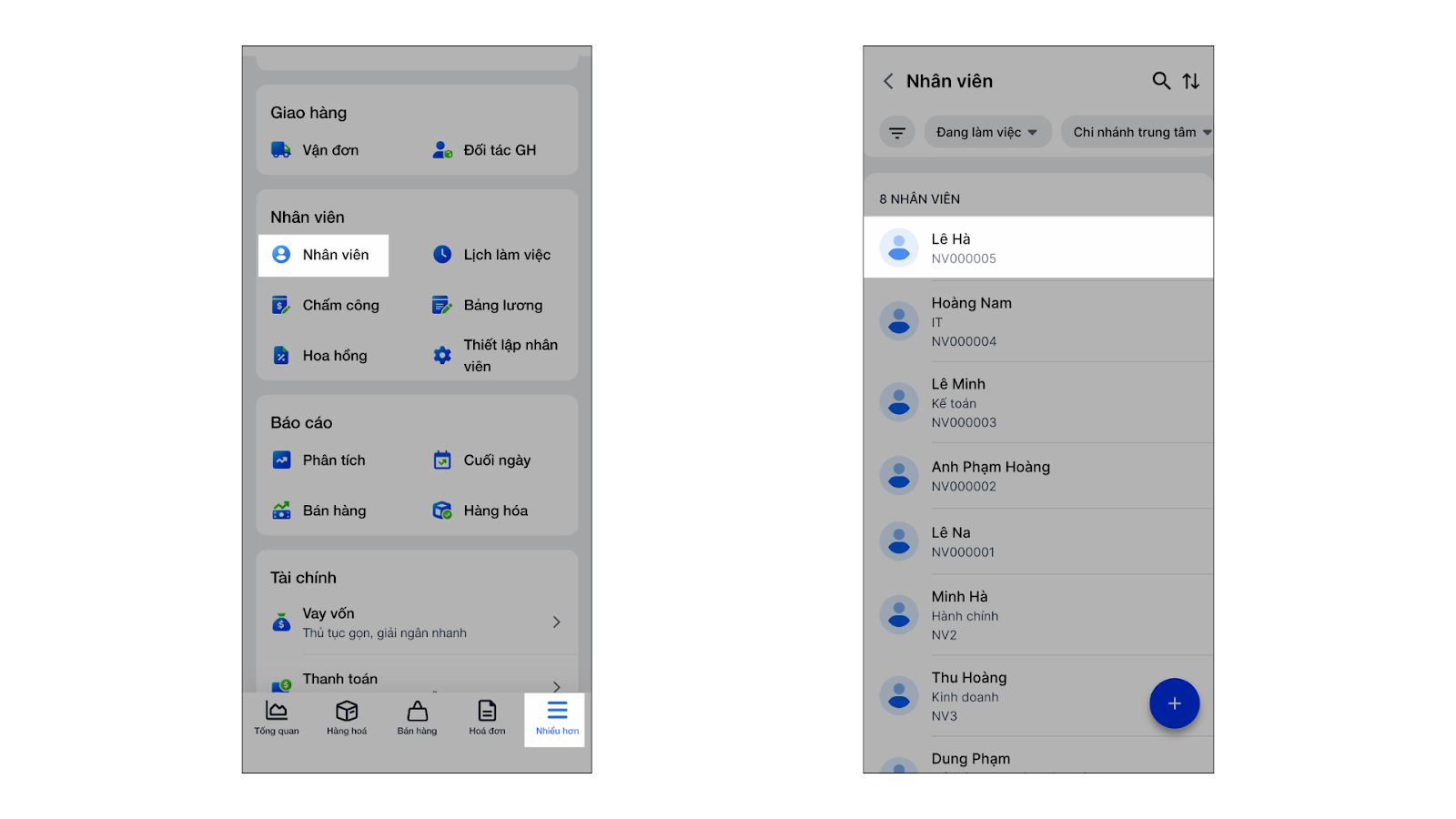Switch to Hoá đơn tab
The width and height of the screenshot is (1456, 819).
coord(487,718)
